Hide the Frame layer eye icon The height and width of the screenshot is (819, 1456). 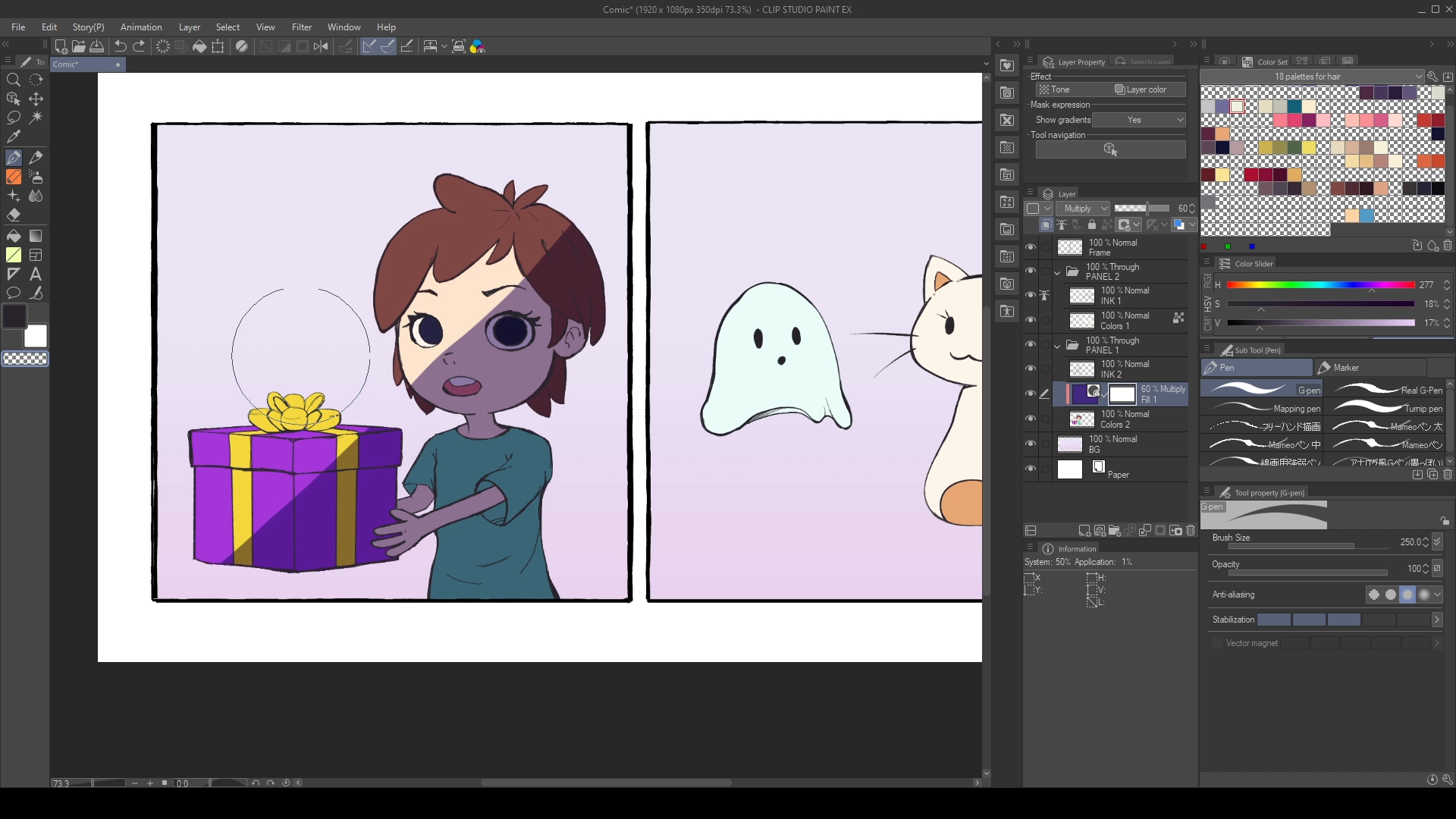point(1030,247)
